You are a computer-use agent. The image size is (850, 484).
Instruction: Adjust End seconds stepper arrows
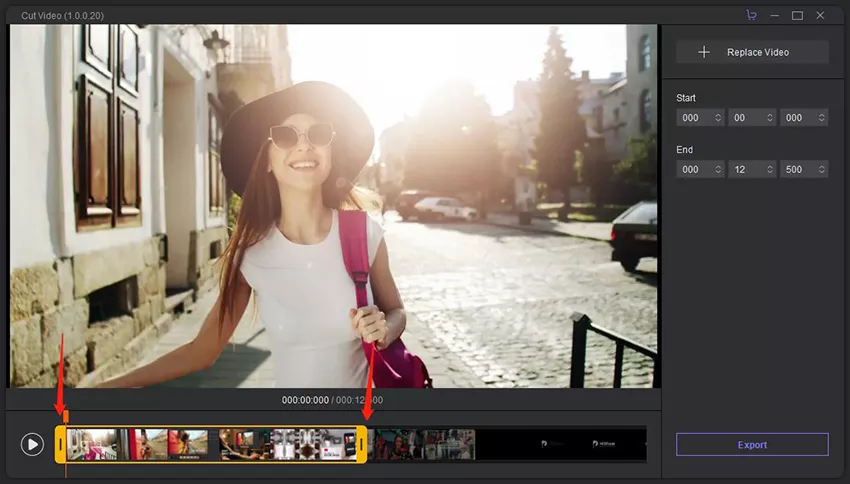[770, 170]
